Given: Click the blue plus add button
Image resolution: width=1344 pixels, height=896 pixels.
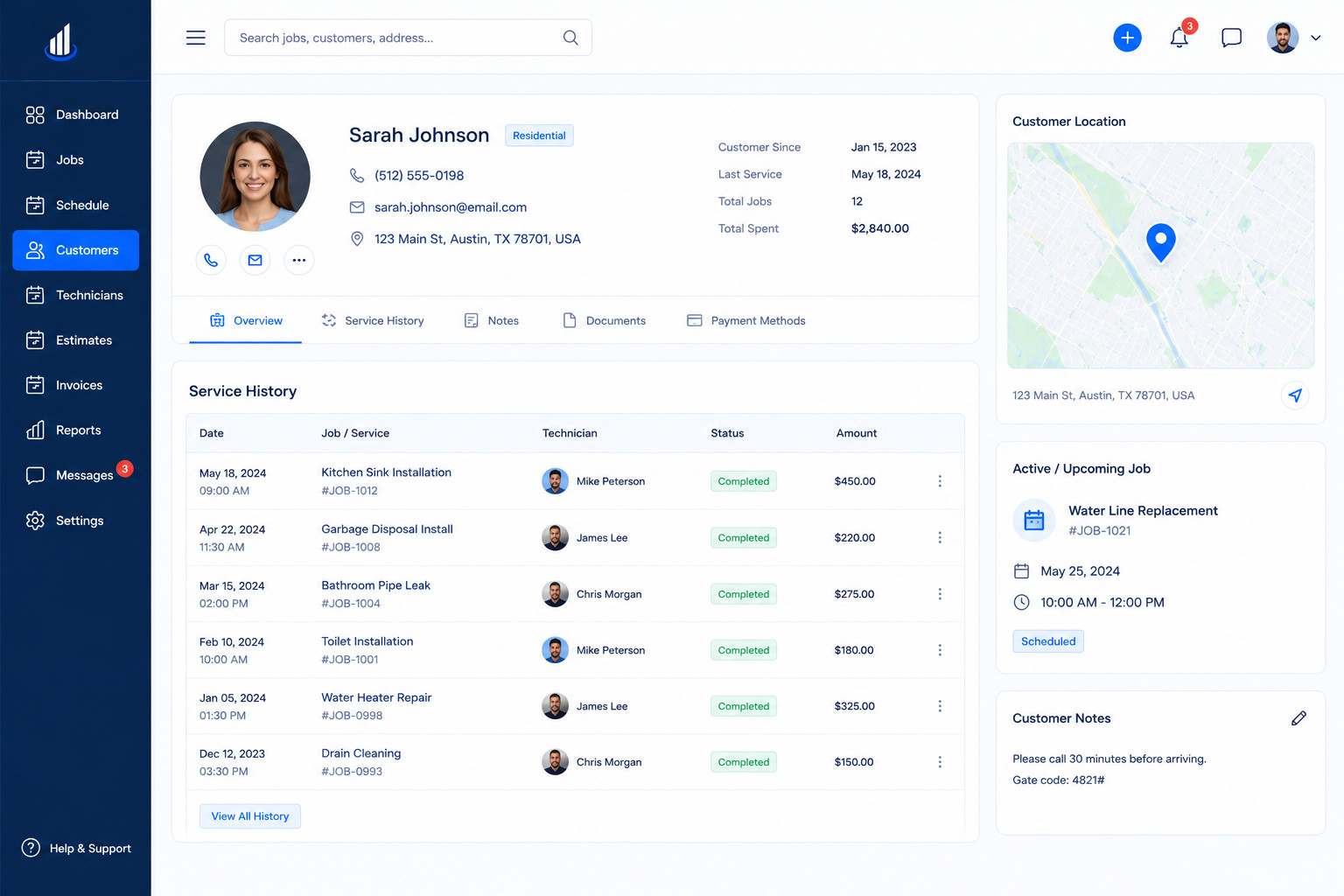Looking at the screenshot, I should [x=1127, y=38].
